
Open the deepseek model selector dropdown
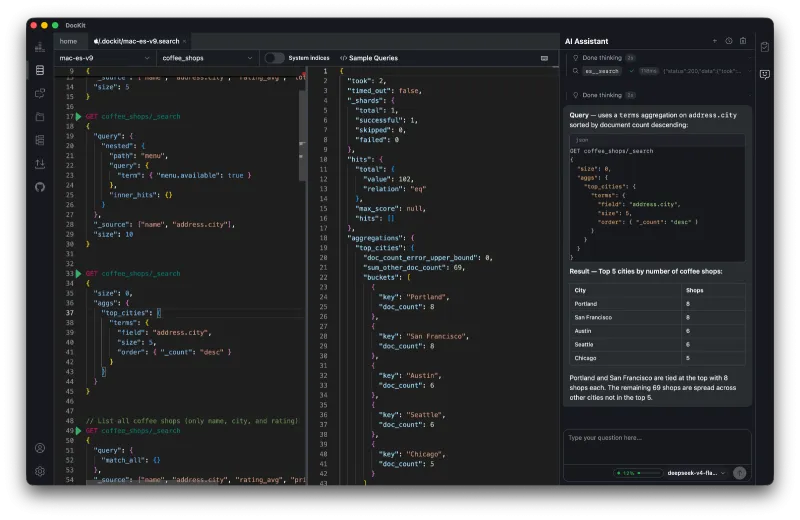696,473
